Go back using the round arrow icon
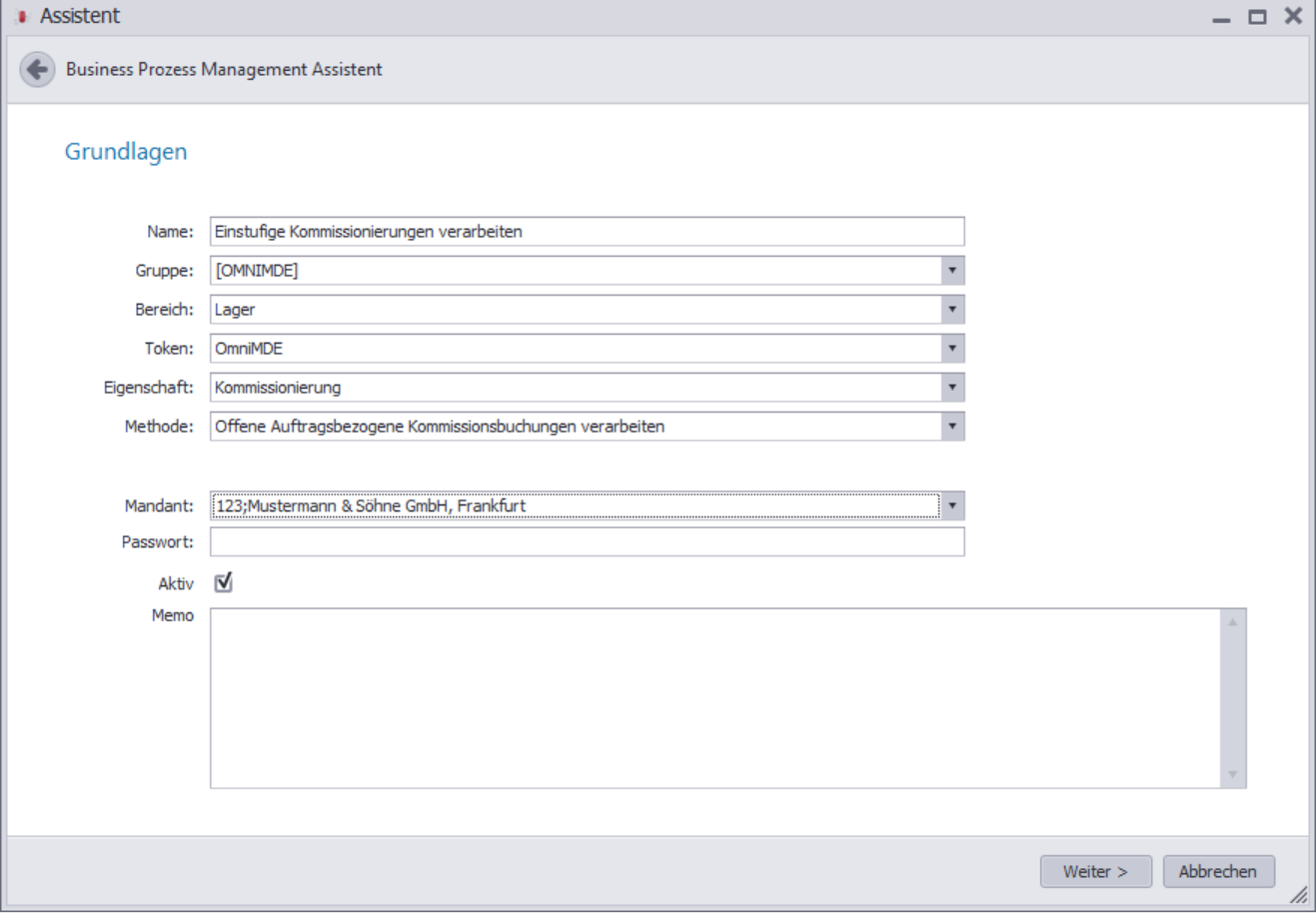This screenshot has width=1316, height=913. tap(37, 69)
